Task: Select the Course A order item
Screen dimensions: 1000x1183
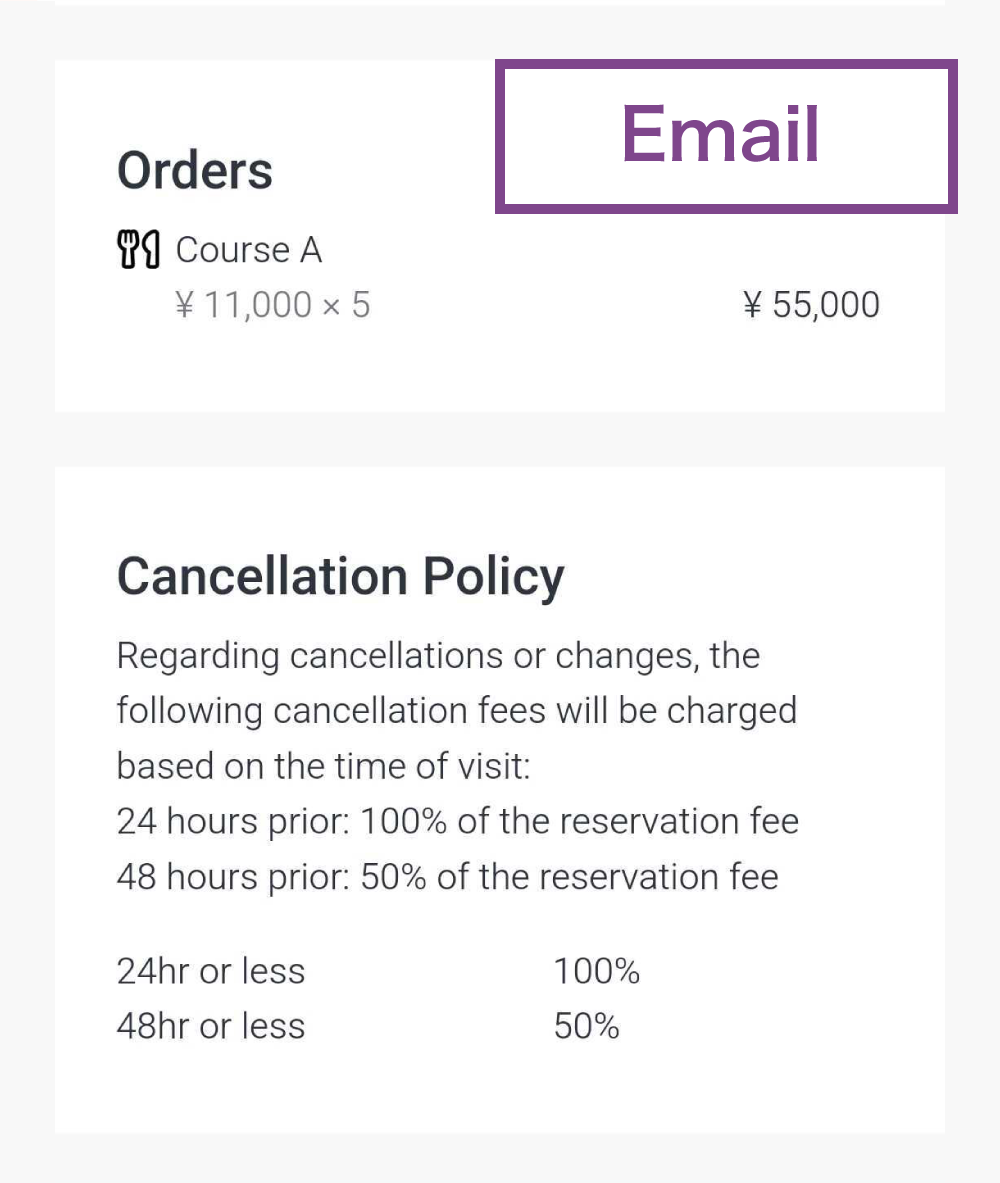Action: pyautogui.click(x=249, y=250)
